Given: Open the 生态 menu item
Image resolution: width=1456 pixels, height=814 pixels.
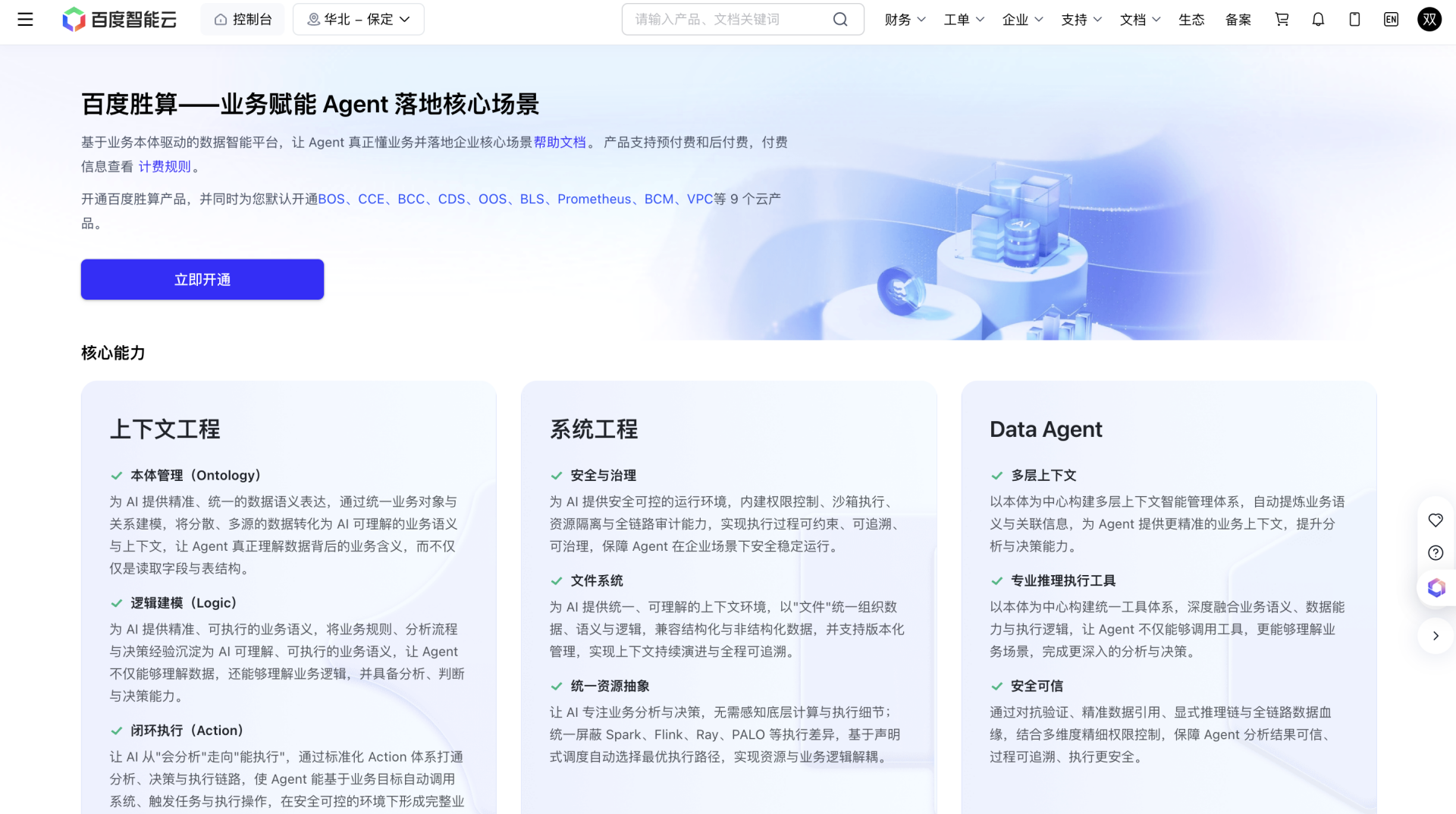Looking at the screenshot, I should click(x=1191, y=20).
